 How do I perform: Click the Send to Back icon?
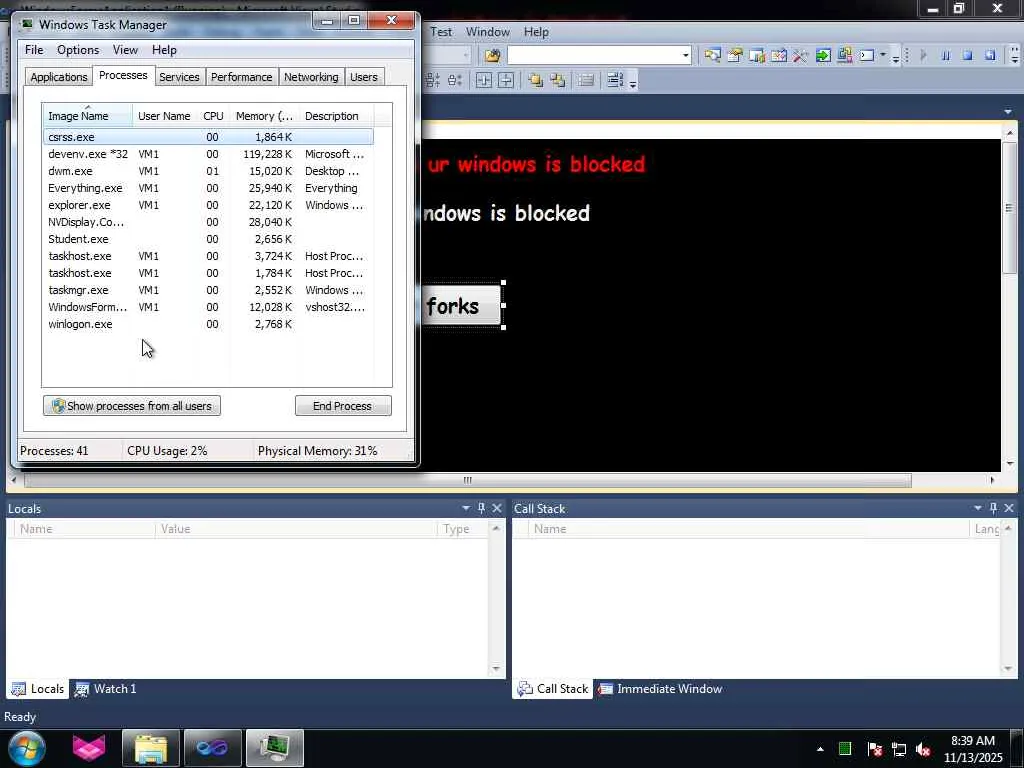[558, 80]
